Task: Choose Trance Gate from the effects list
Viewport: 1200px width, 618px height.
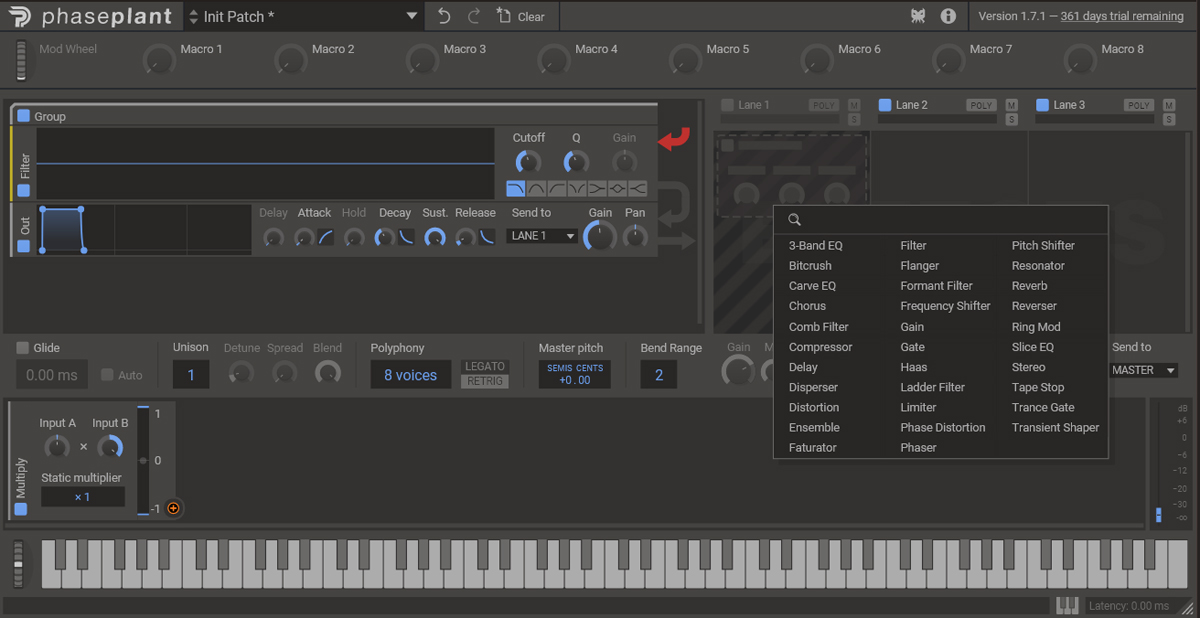Action: tap(1043, 407)
